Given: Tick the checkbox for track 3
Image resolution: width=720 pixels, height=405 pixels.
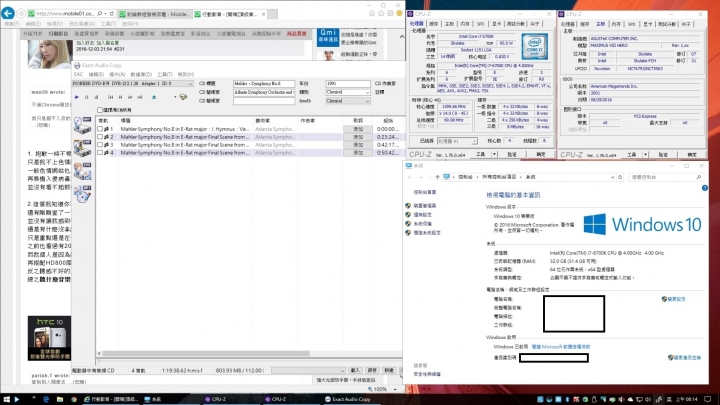Looking at the screenshot, I should click(x=100, y=145).
